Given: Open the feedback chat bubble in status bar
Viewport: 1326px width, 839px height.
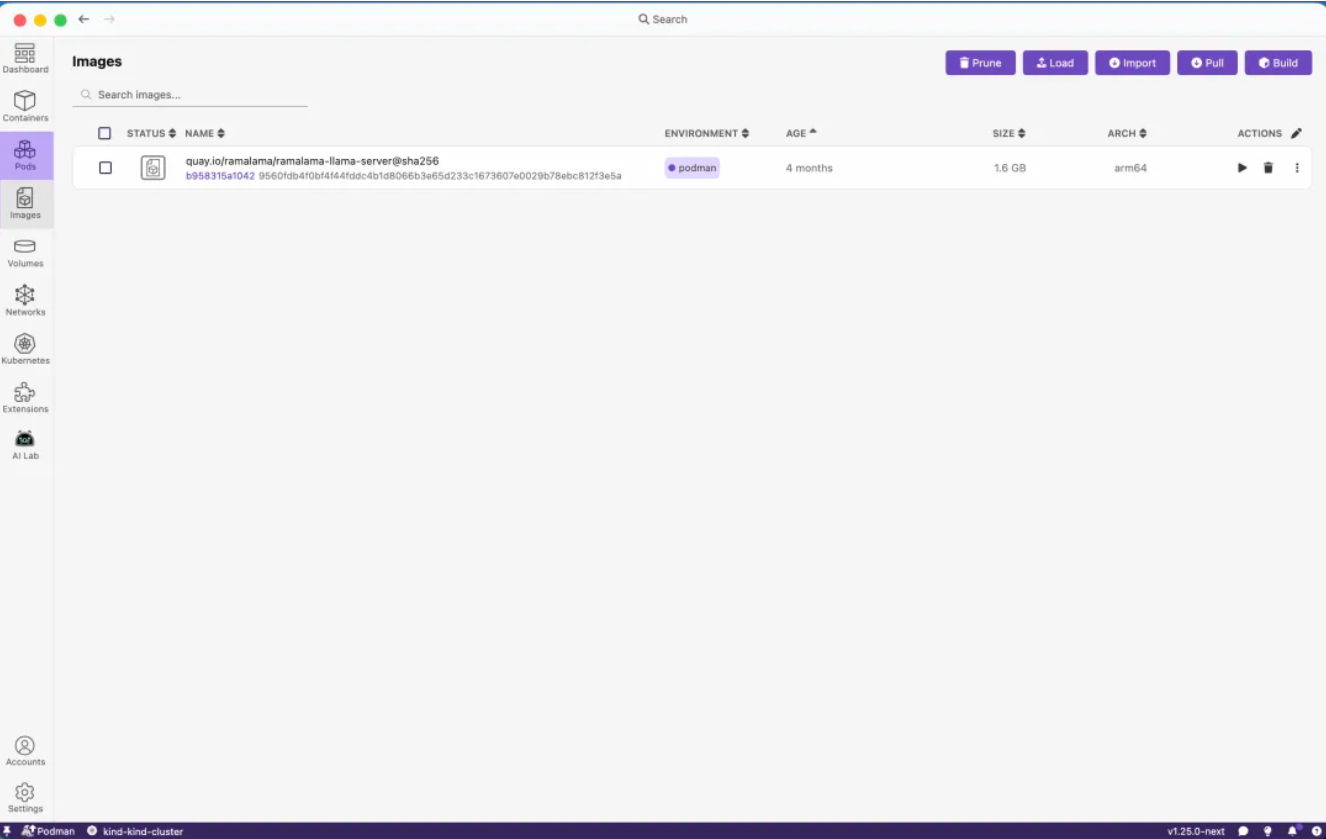Looking at the screenshot, I should (x=1243, y=831).
